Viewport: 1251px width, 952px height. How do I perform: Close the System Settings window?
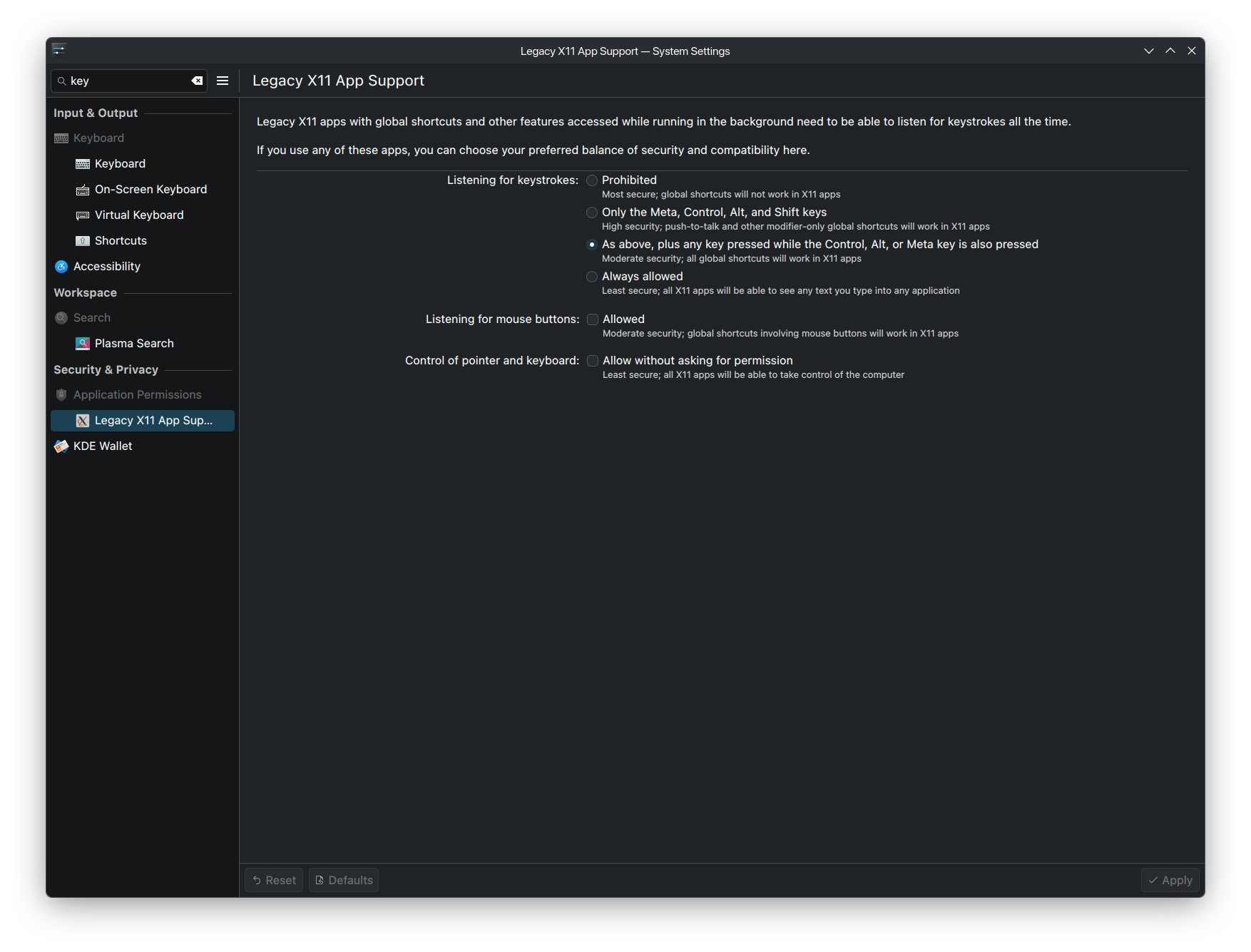[1192, 51]
